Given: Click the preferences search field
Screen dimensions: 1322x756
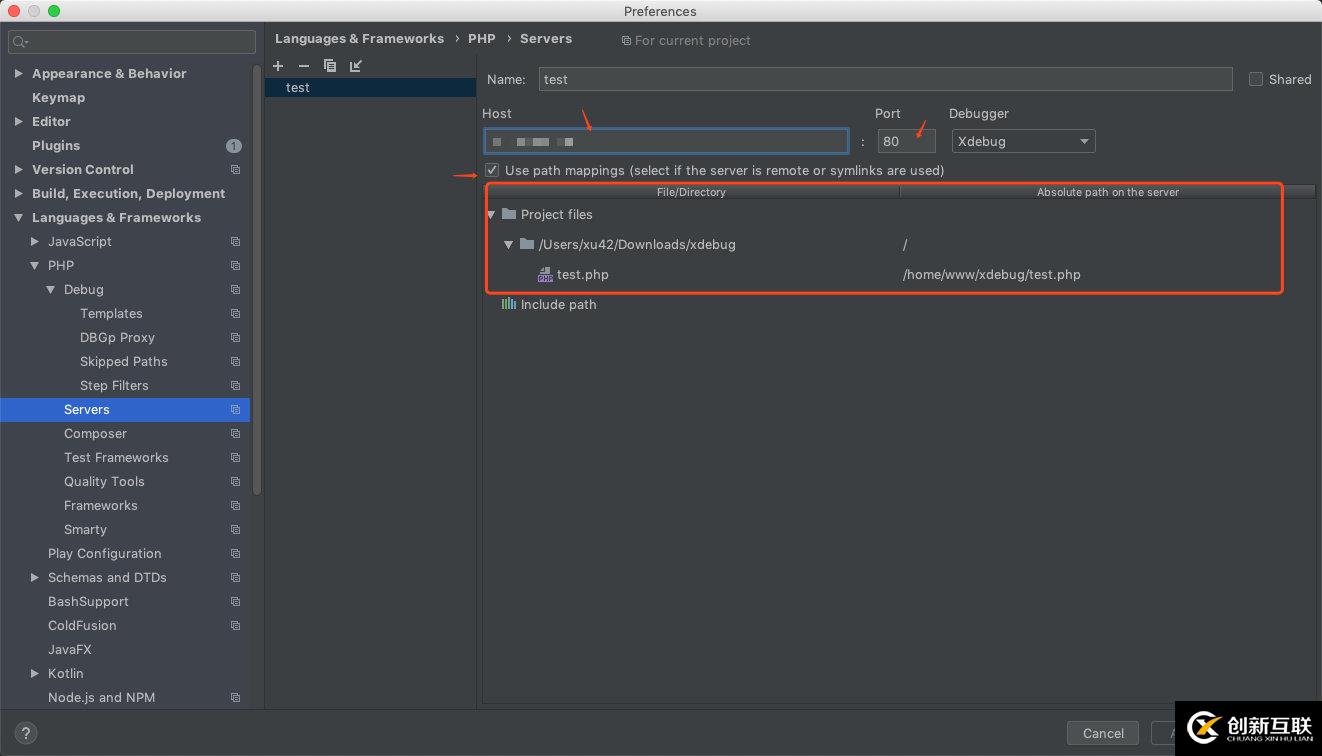Looking at the screenshot, I should (x=132, y=42).
